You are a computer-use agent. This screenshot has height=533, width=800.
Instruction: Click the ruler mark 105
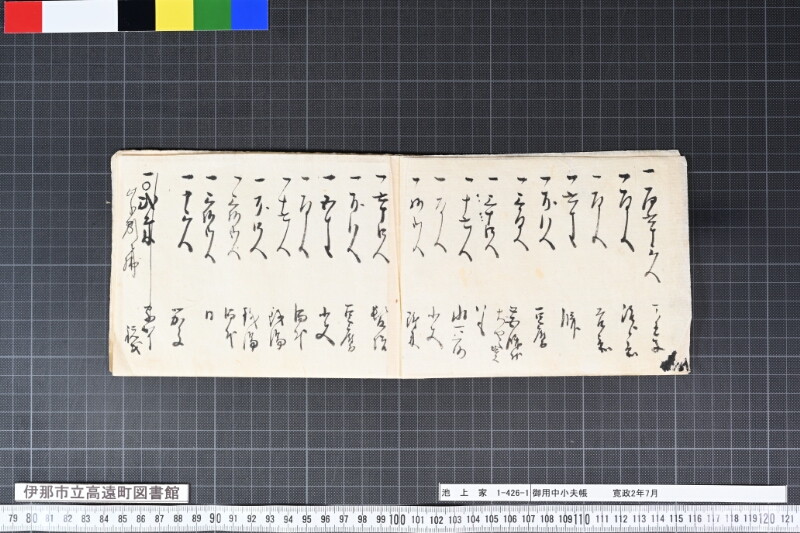[x=491, y=520]
